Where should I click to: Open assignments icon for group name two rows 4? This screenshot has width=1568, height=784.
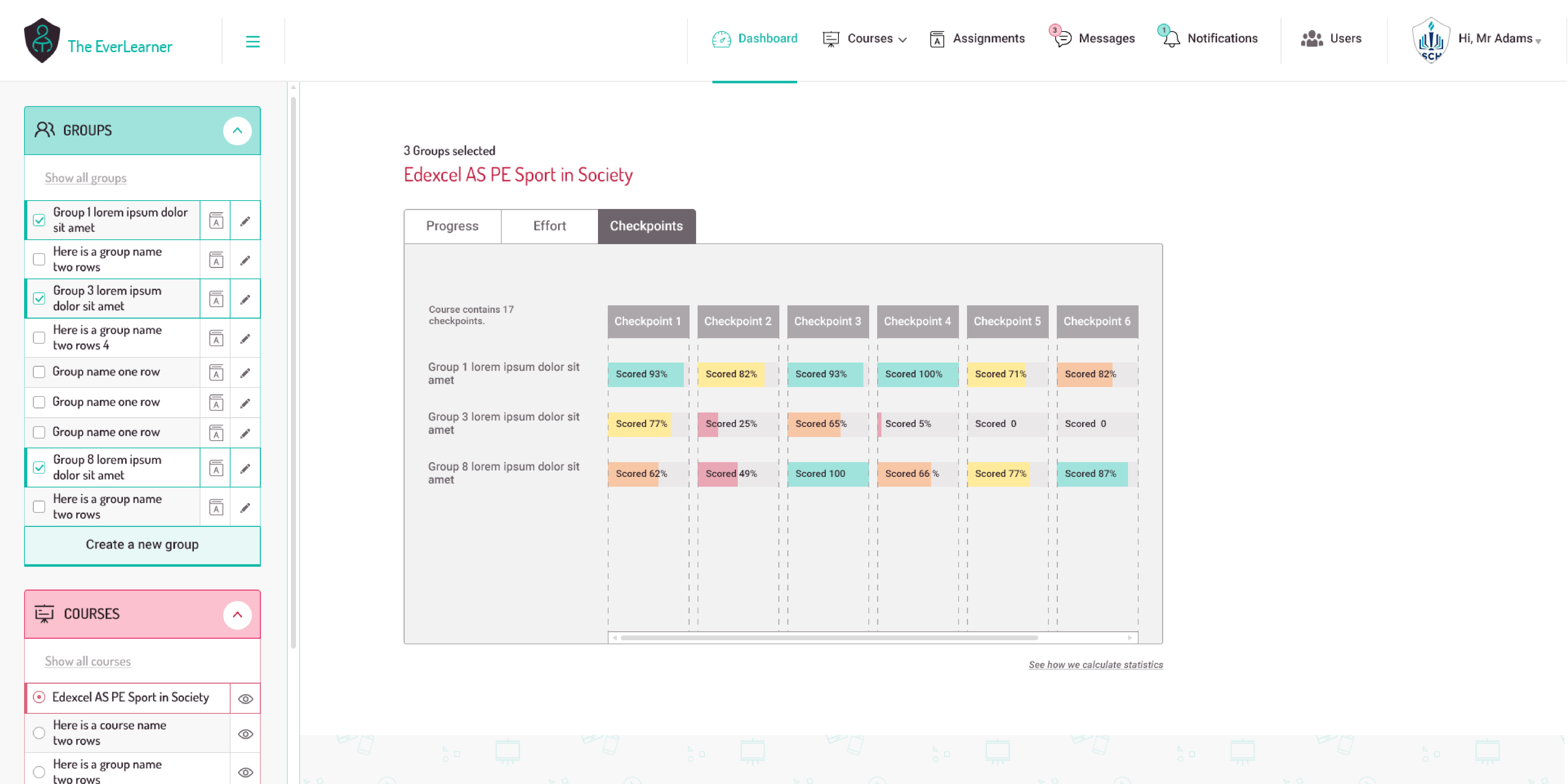tap(216, 338)
